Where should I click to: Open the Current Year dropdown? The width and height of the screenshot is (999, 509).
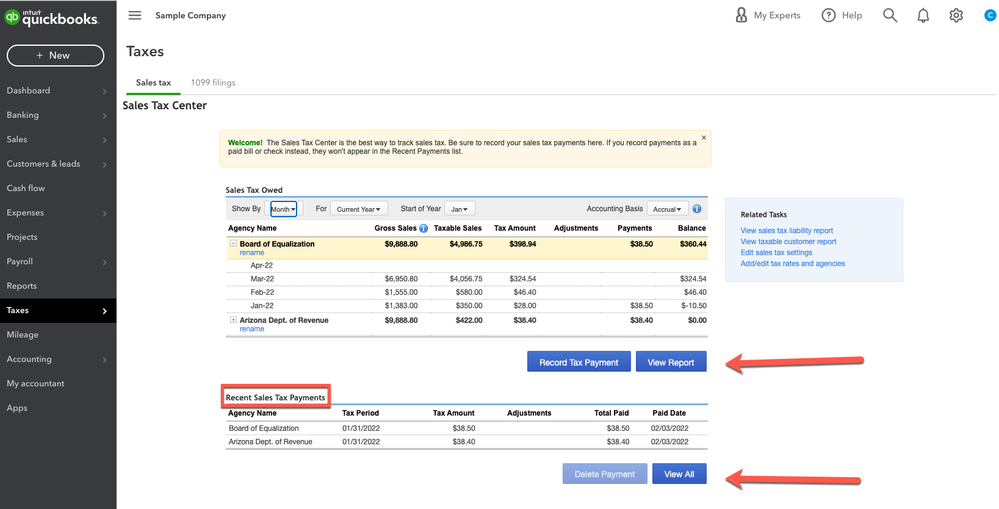click(x=359, y=209)
